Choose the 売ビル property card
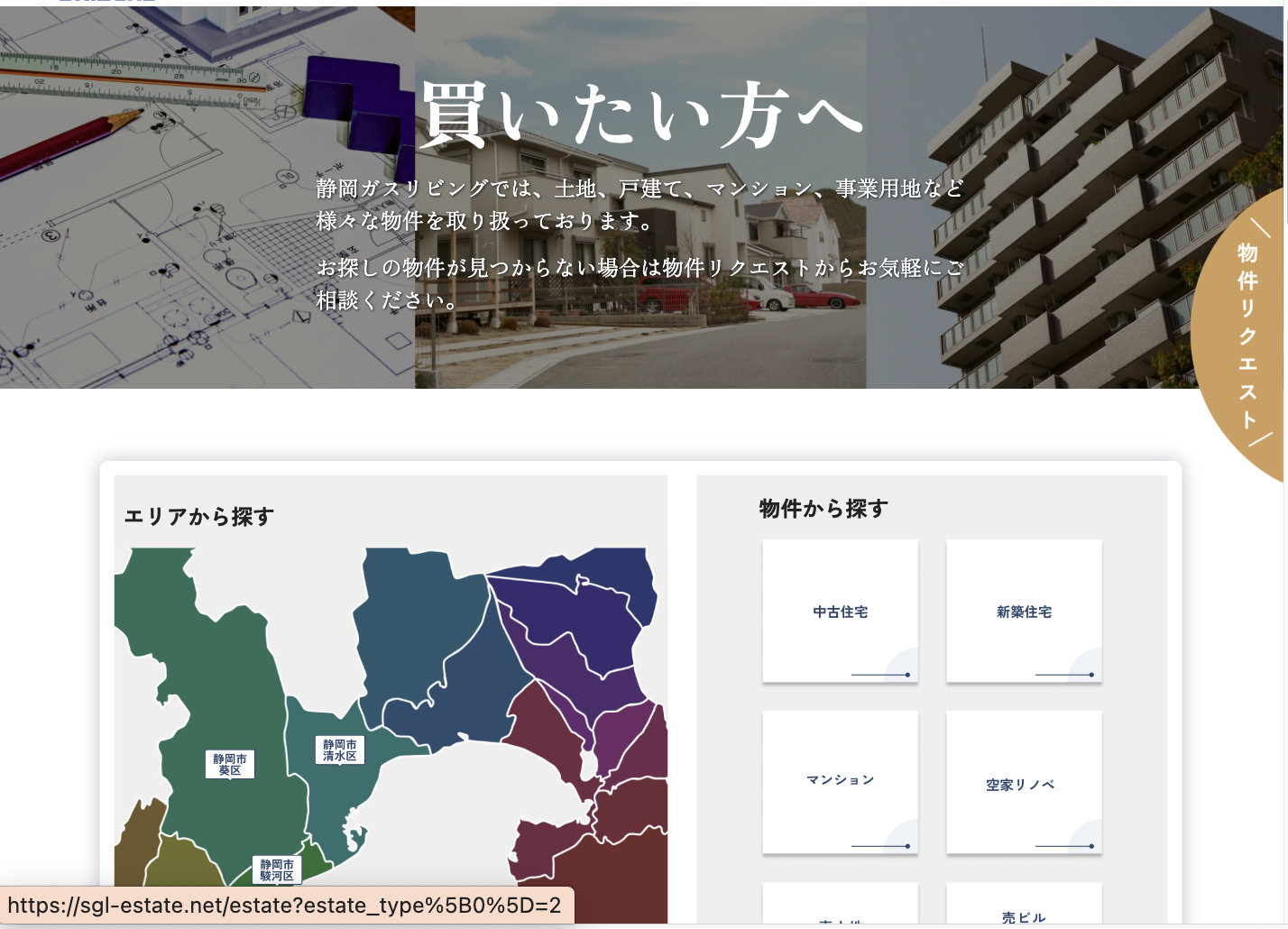Image resolution: width=1288 pixels, height=929 pixels. coord(1024,904)
